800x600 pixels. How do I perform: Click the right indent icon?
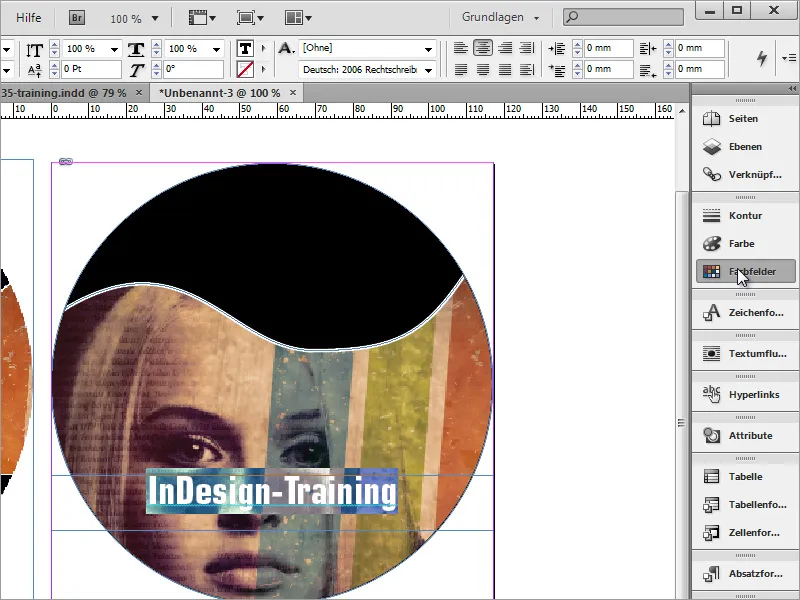tap(648, 48)
